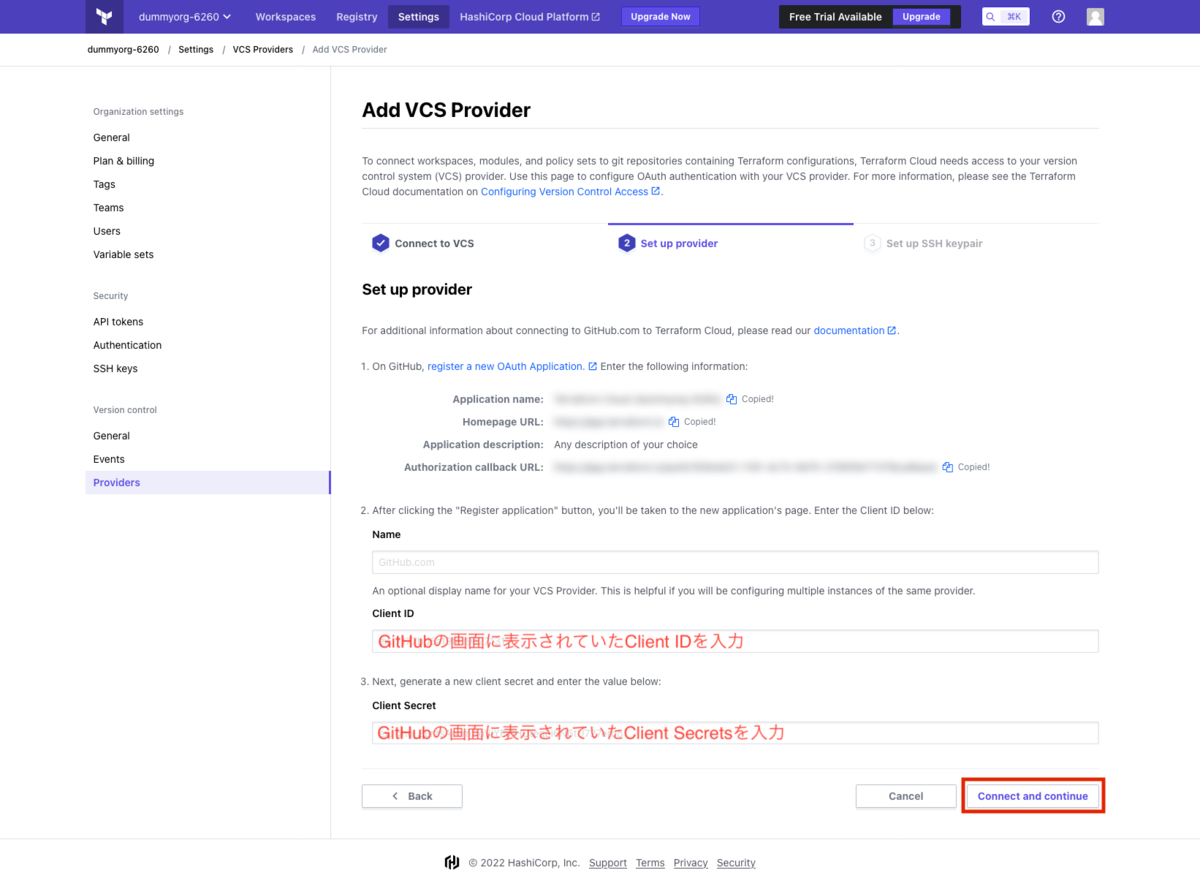Click the checkmark icon of Connect to VCS
The height and width of the screenshot is (870, 1200).
click(380, 243)
